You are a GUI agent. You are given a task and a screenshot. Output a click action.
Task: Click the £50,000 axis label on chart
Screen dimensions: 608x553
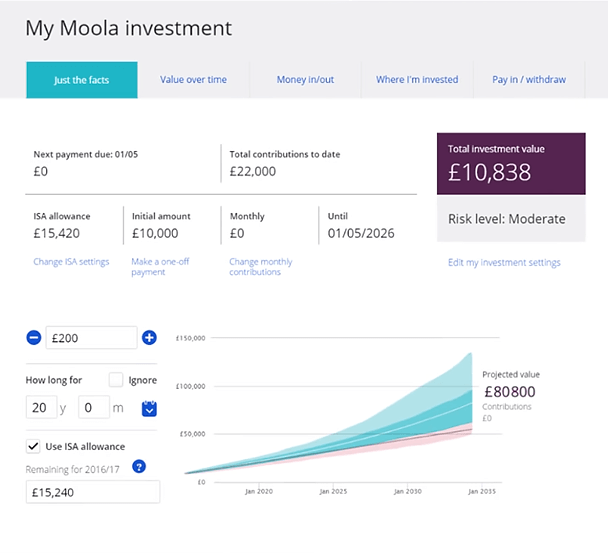tap(192, 434)
